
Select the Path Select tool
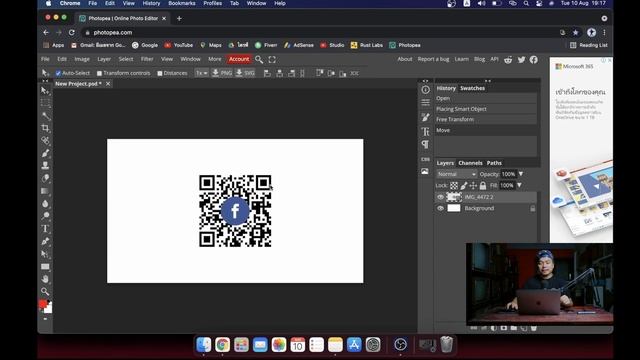tap(45, 254)
